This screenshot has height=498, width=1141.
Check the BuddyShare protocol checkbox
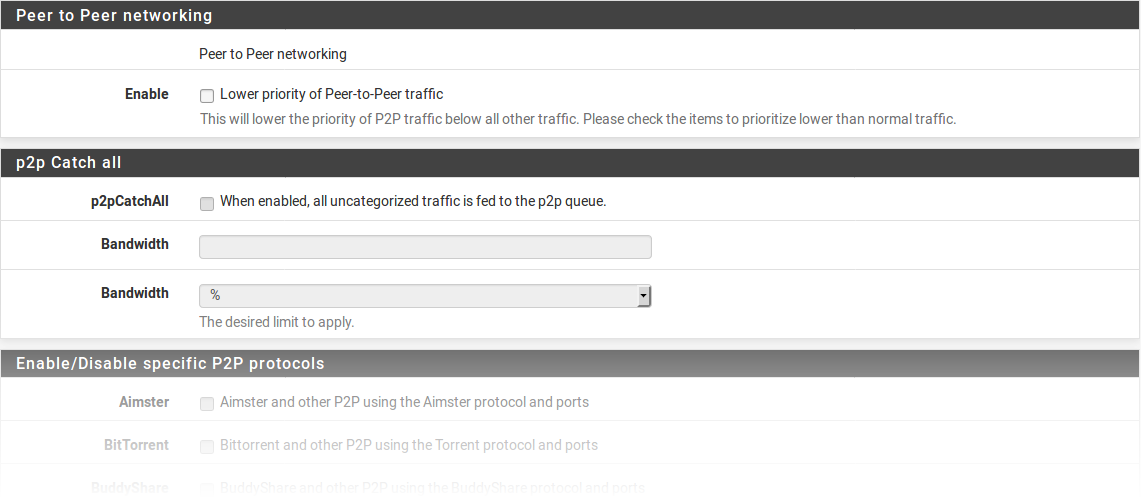click(x=207, y=488)
